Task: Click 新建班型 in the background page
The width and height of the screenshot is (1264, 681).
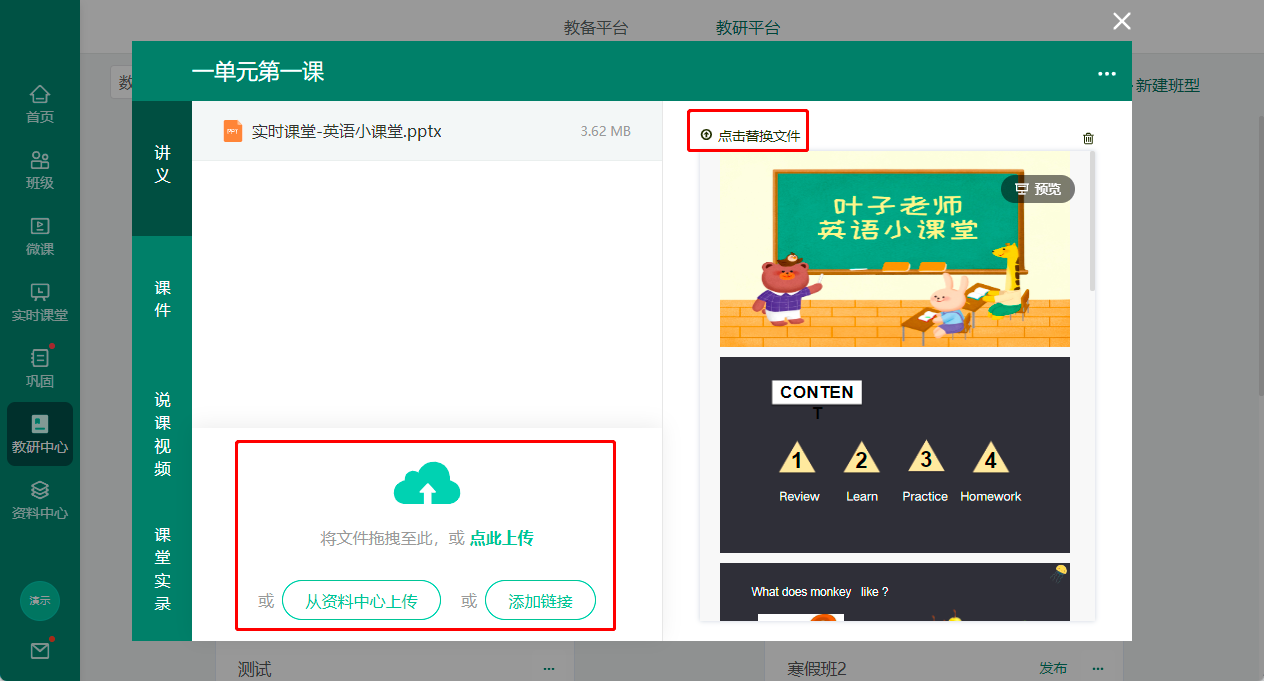Action: point(1166,86)
